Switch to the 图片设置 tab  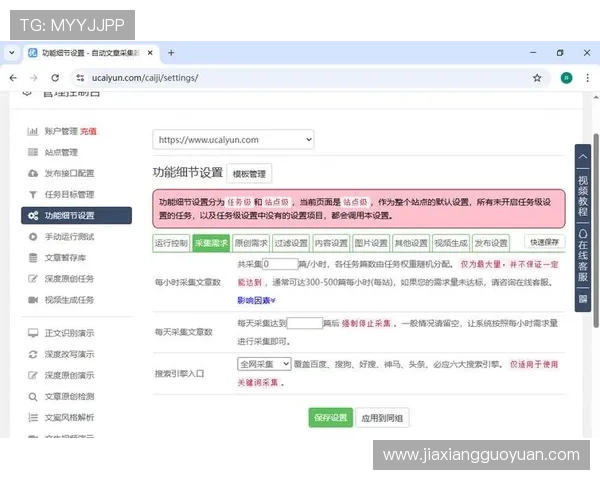pos(371,243)
